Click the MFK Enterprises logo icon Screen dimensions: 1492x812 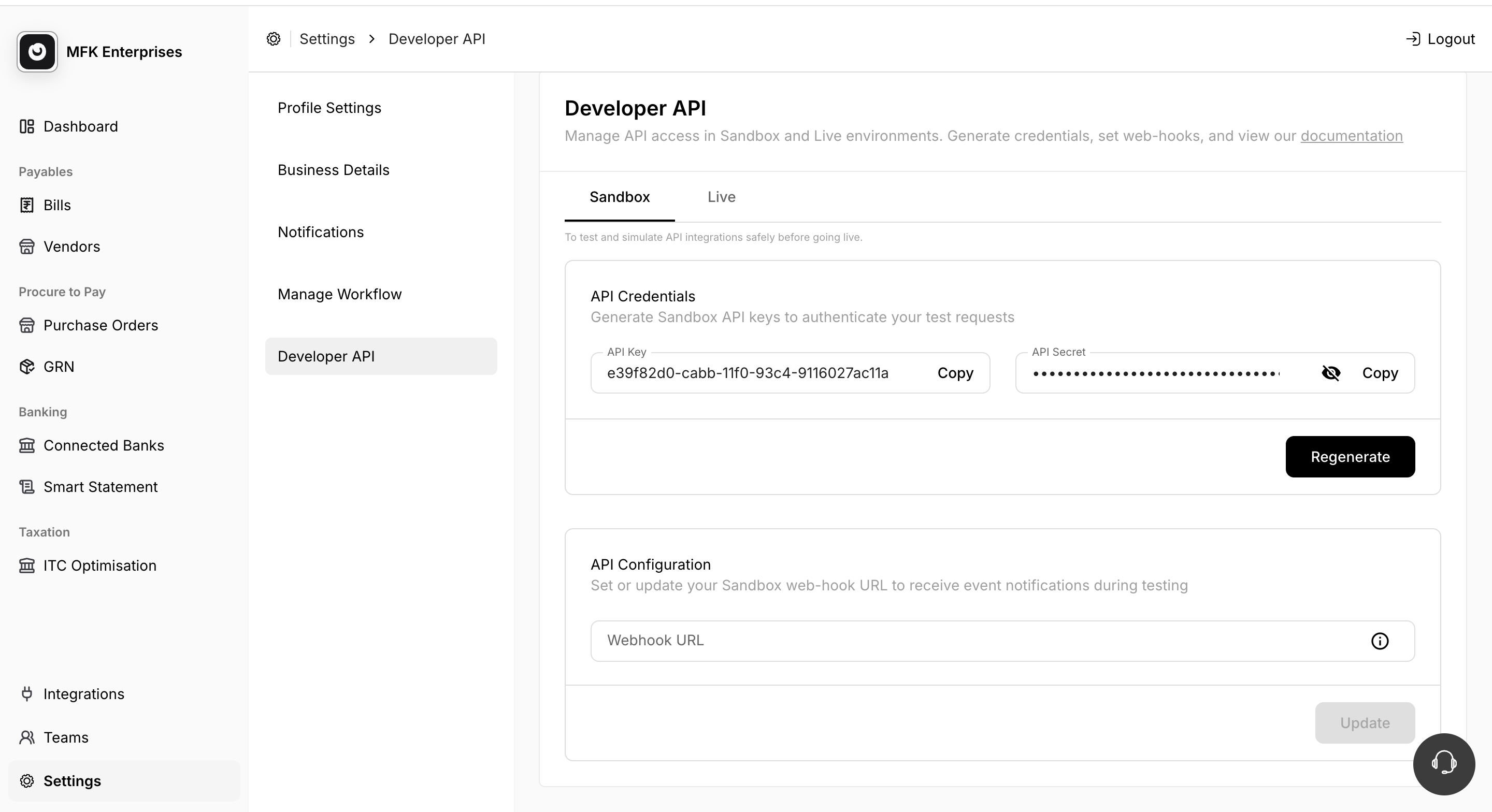tap(37, 52)
